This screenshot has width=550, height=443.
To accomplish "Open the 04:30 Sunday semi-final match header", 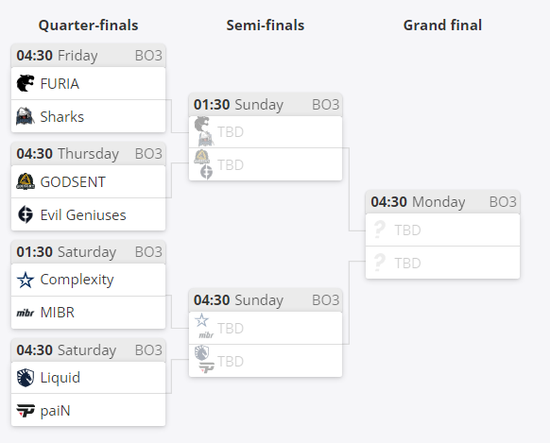I will [266, 300].
